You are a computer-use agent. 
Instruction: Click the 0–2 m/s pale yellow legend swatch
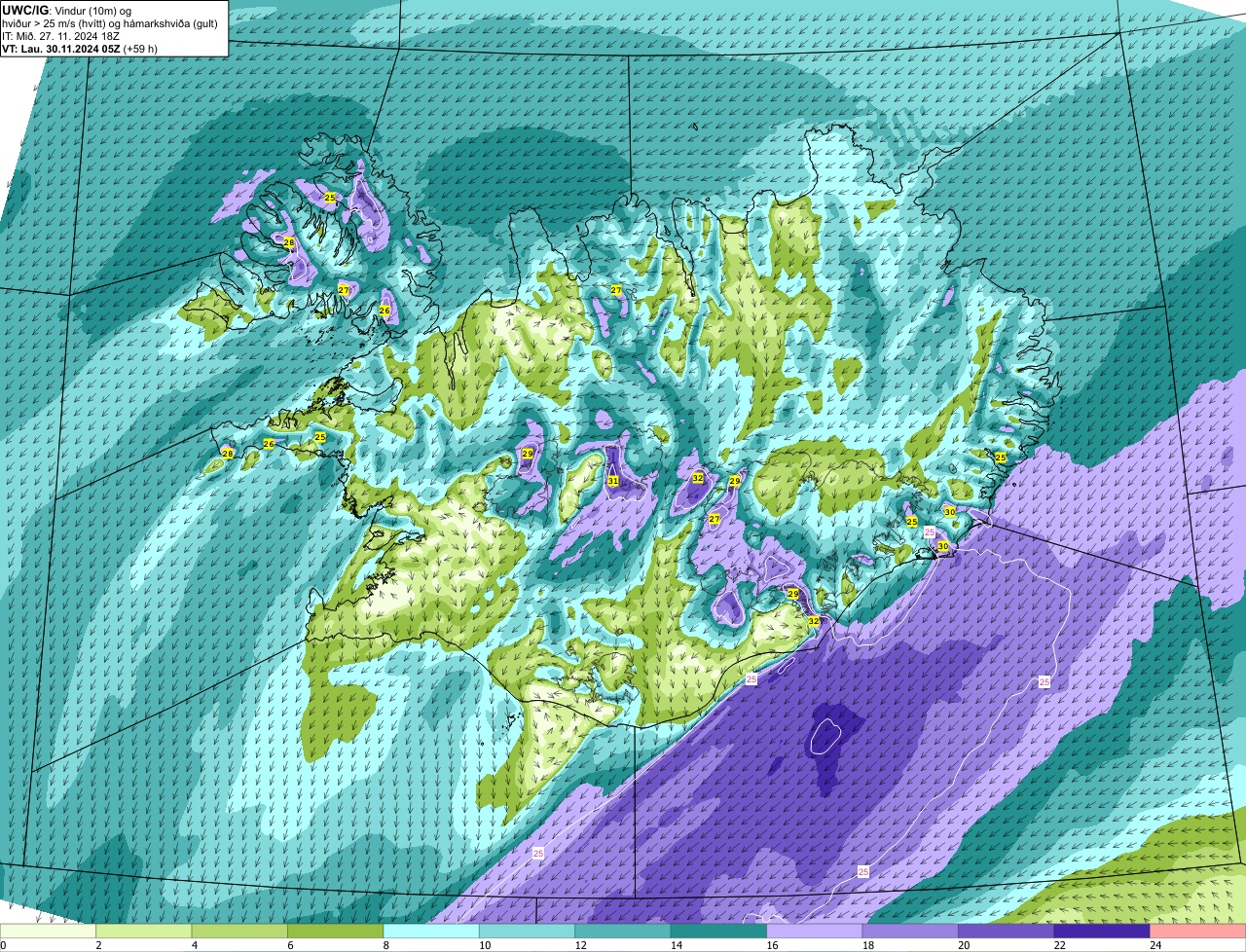coord(49,931)
